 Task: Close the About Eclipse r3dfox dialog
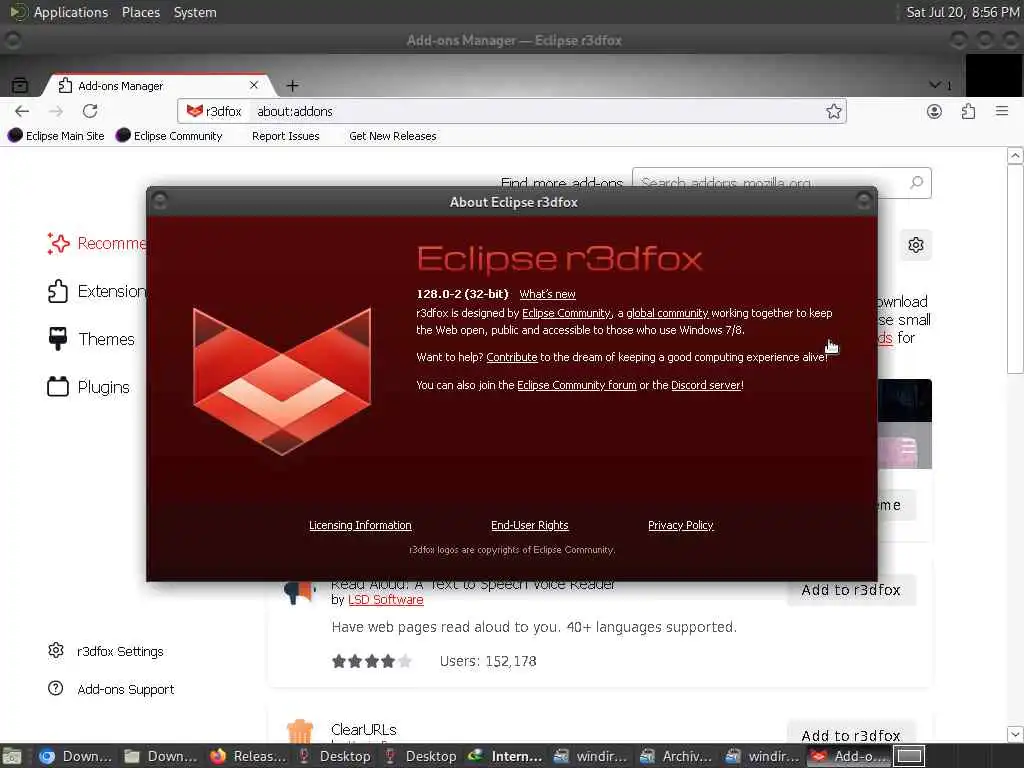point(863,201)
